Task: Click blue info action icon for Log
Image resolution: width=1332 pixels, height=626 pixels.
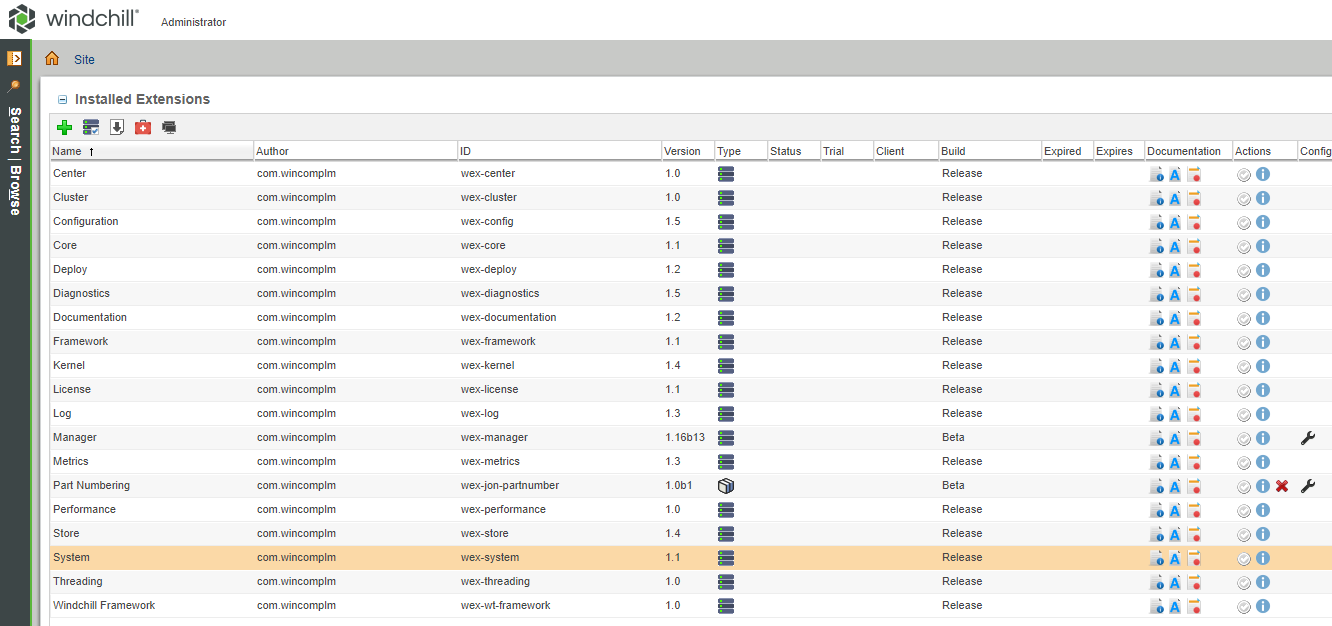Action: (x=1263, y=414)
